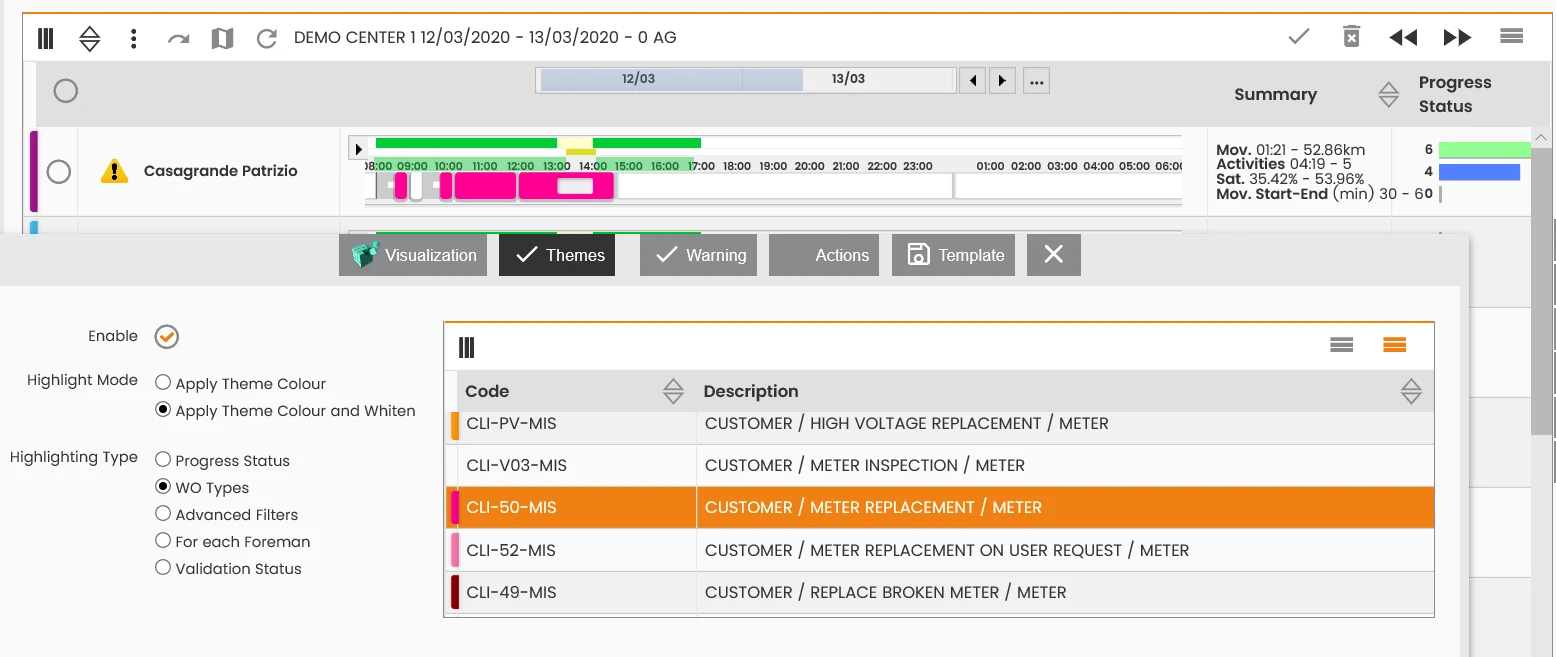Open the hamburger menu in top toolbar

point(1511,36)
